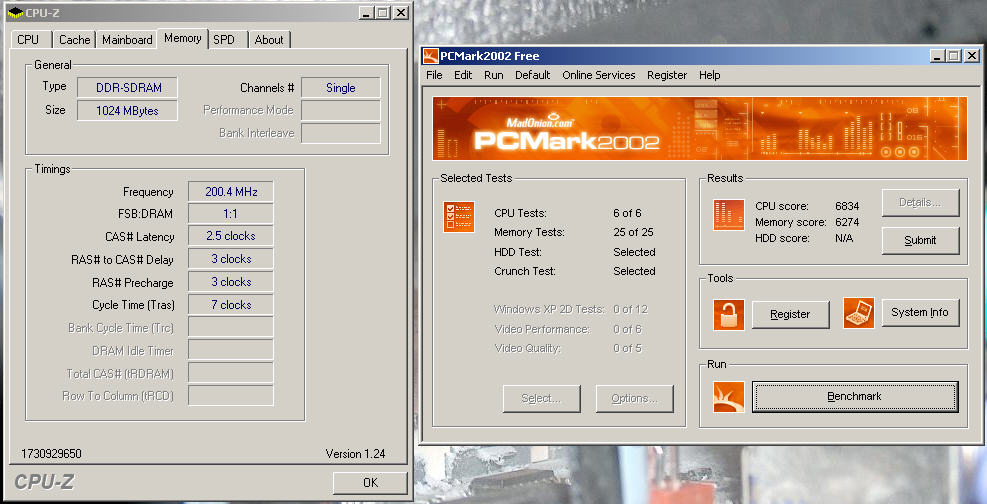Open the About tab in CPU-Z
987x504 pixels.
click(x=269, y=40)
